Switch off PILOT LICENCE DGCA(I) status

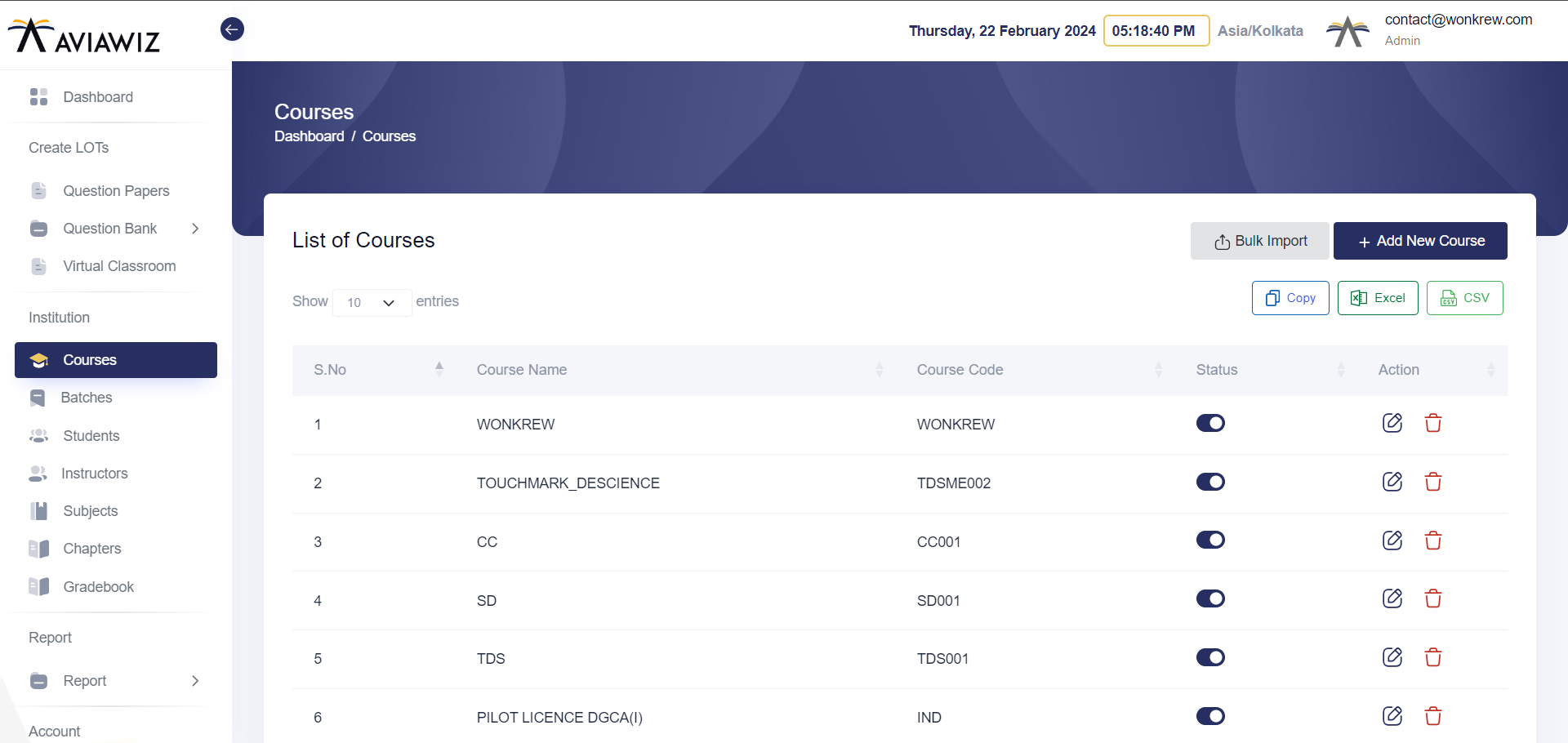(x=1210, y=716)
